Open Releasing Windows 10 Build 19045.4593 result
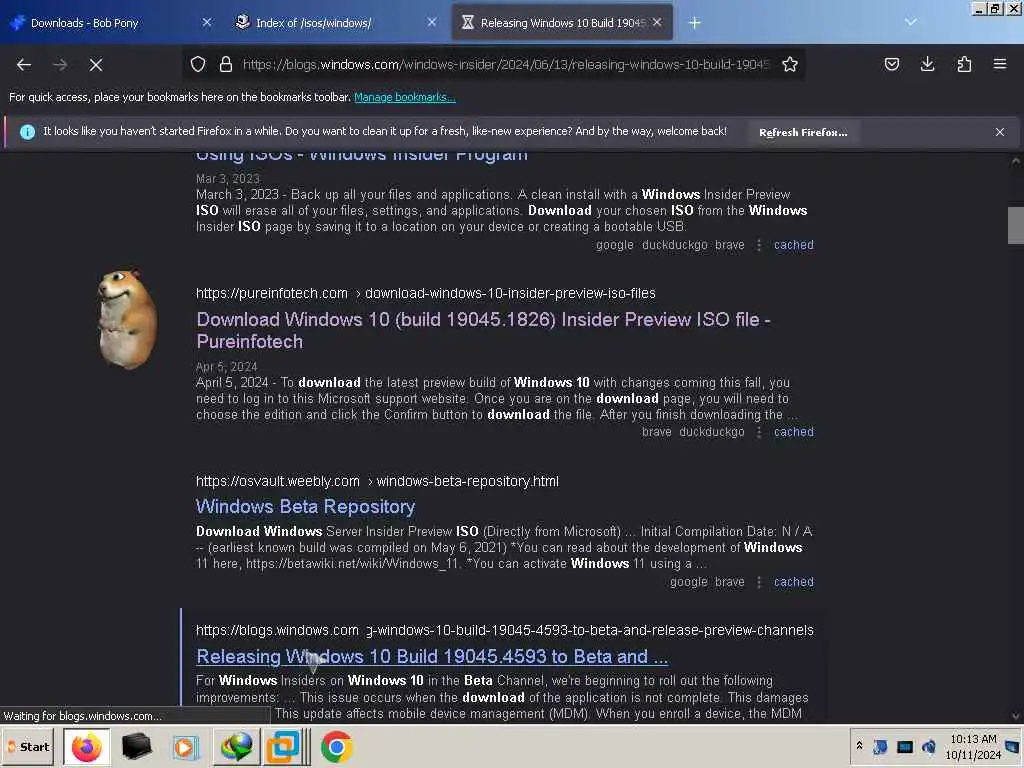Viewport: 1024px width, 768px height. coord(432,656)
